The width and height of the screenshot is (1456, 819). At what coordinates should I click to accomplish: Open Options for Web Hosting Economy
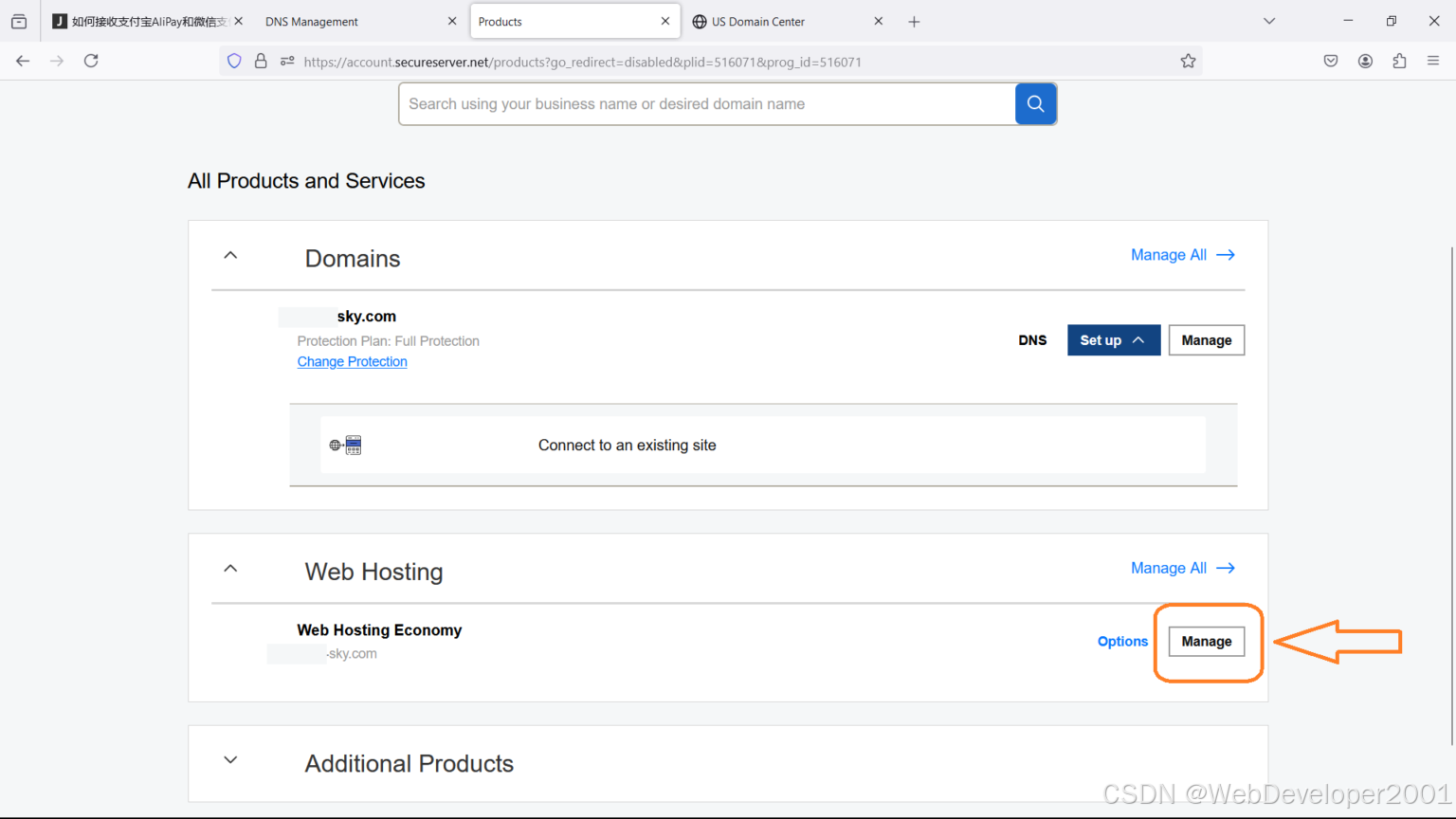(1122, 642)
